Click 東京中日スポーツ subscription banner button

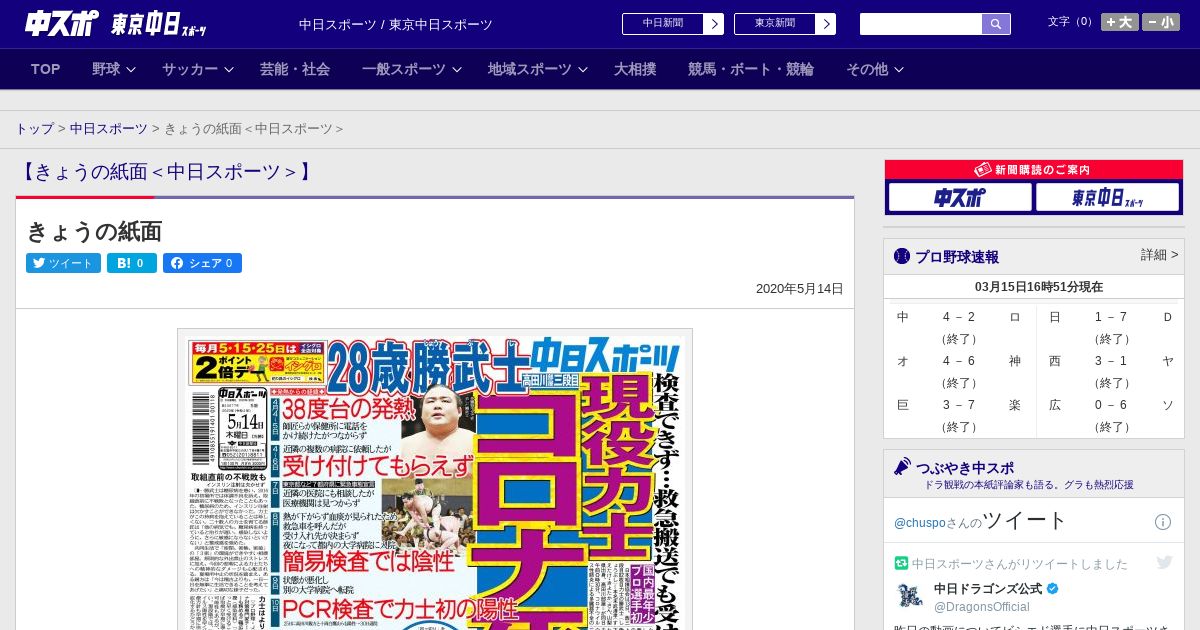pyautogui.click(x=1108, y=197)
